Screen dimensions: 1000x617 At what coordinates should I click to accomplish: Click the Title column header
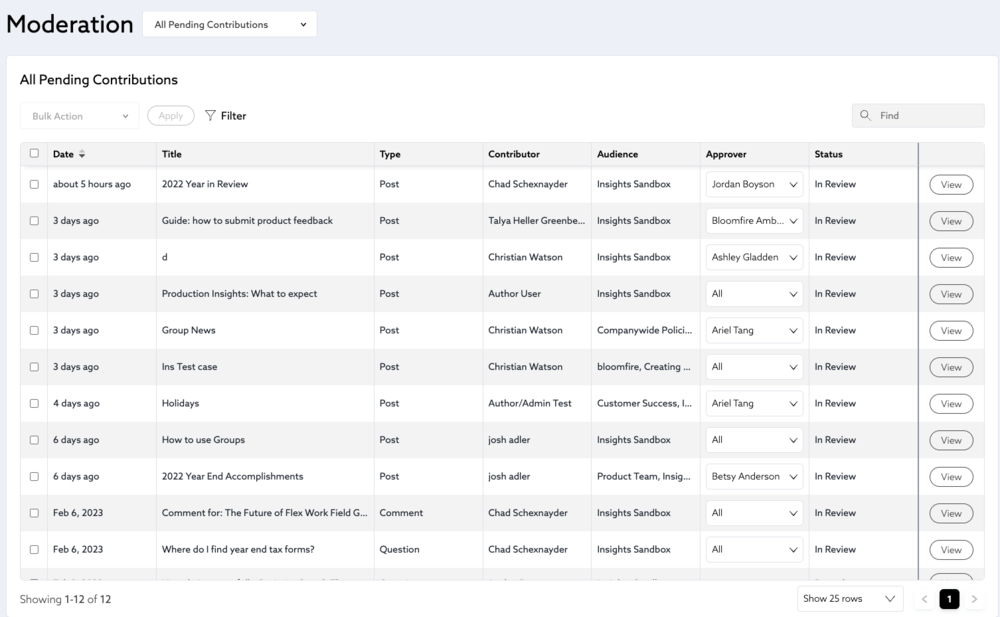[172, 155]
